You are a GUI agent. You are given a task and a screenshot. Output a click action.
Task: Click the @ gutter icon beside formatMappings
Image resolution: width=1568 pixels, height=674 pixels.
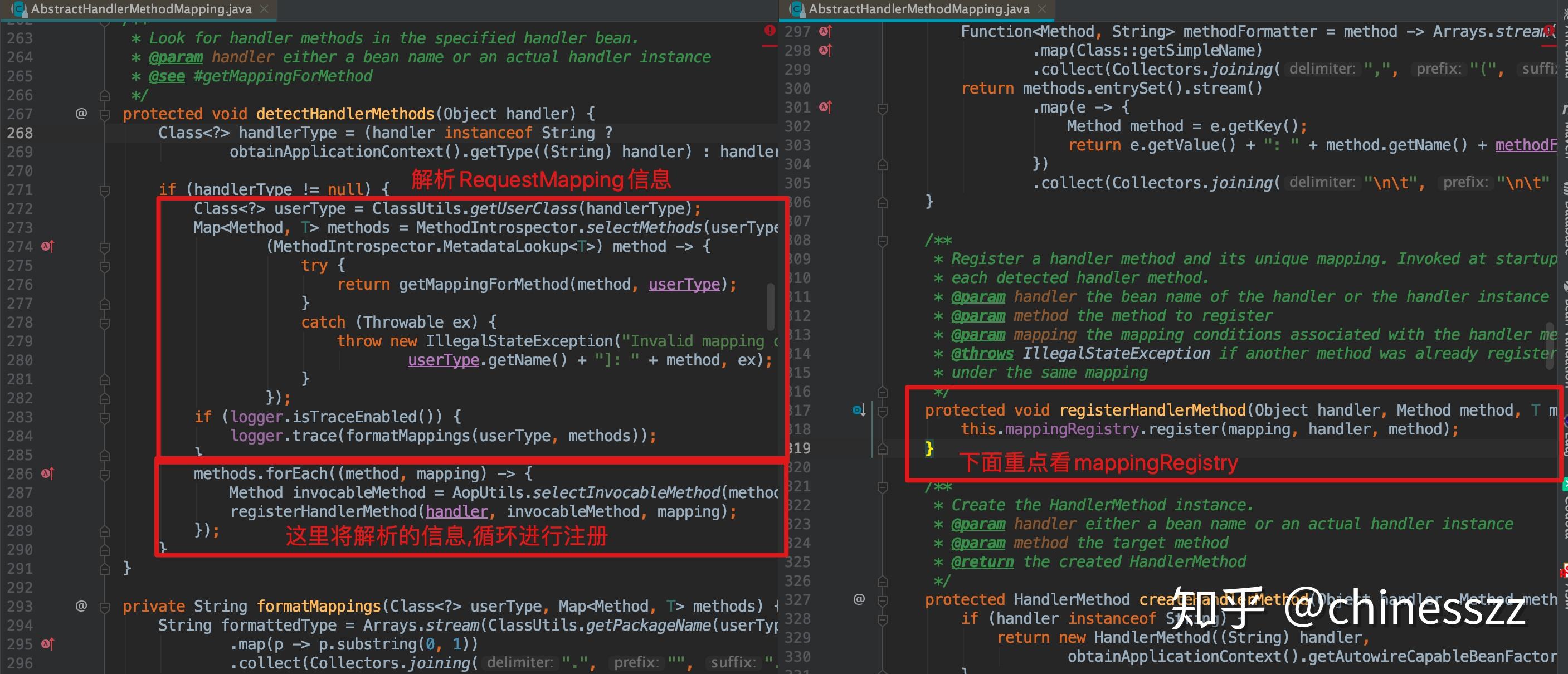click(x=81, y=606)
